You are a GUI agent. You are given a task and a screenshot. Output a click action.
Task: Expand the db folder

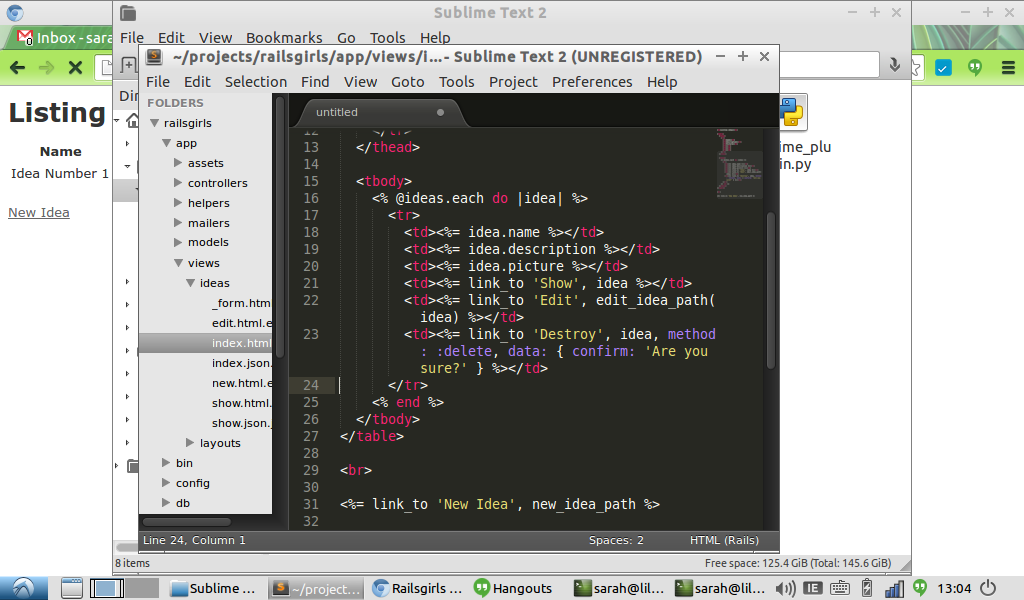pos(167,503)
